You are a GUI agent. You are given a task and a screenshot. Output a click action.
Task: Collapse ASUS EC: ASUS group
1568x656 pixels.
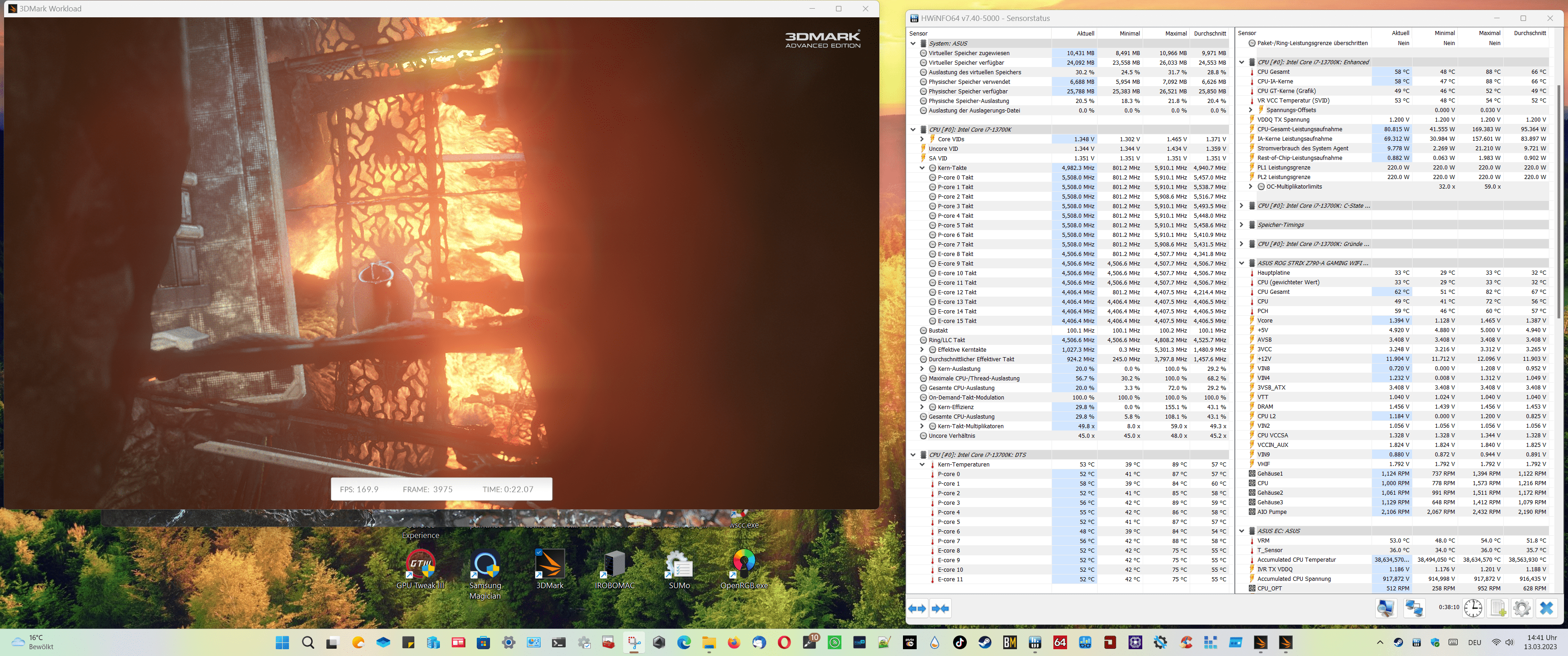pyautogui.click(x=1242, y=531)
